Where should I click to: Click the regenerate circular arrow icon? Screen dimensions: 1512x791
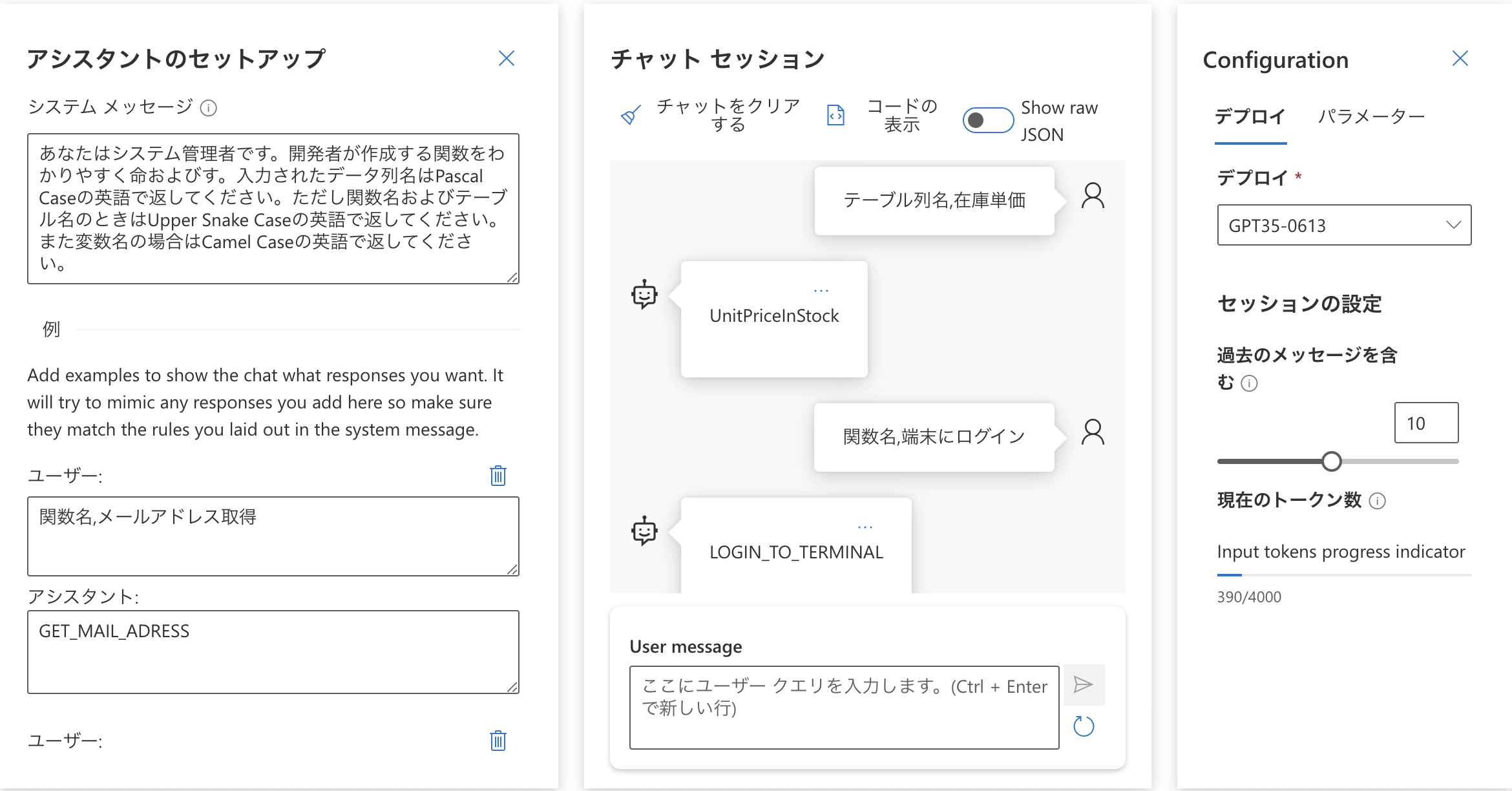click(x=1084, y=726)
